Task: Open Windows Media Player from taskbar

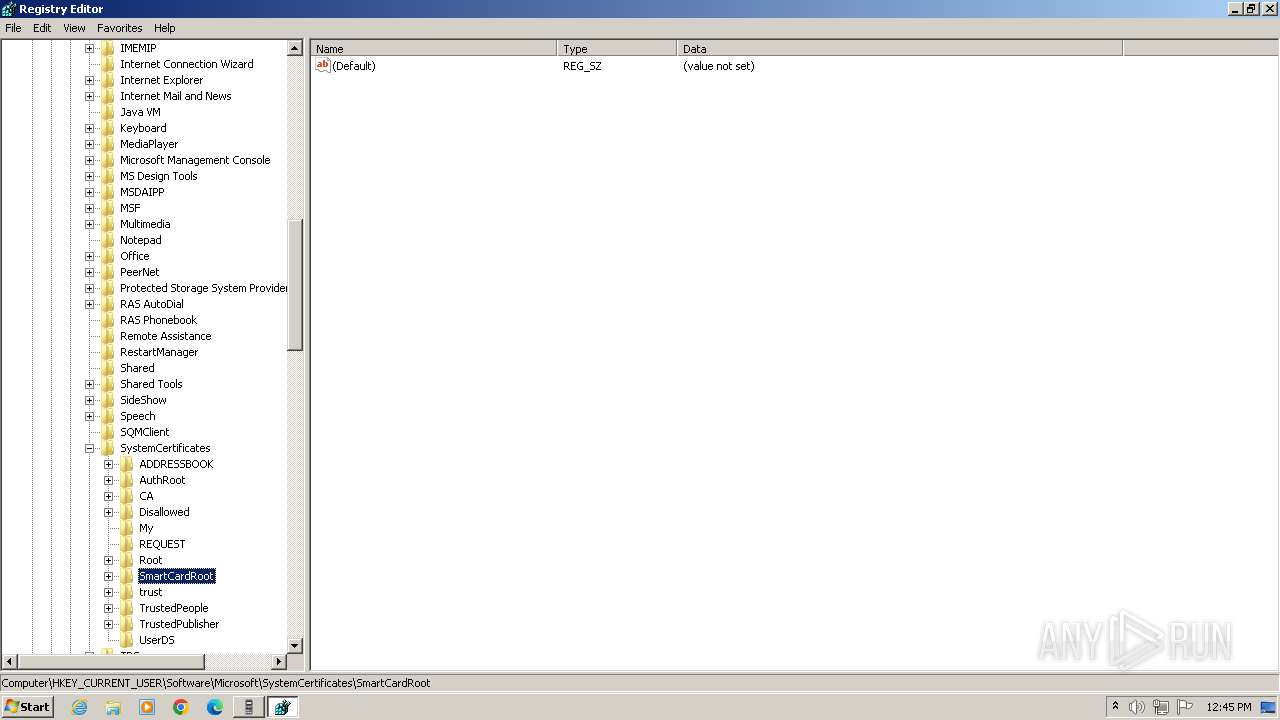Action: tap(147, 707)
